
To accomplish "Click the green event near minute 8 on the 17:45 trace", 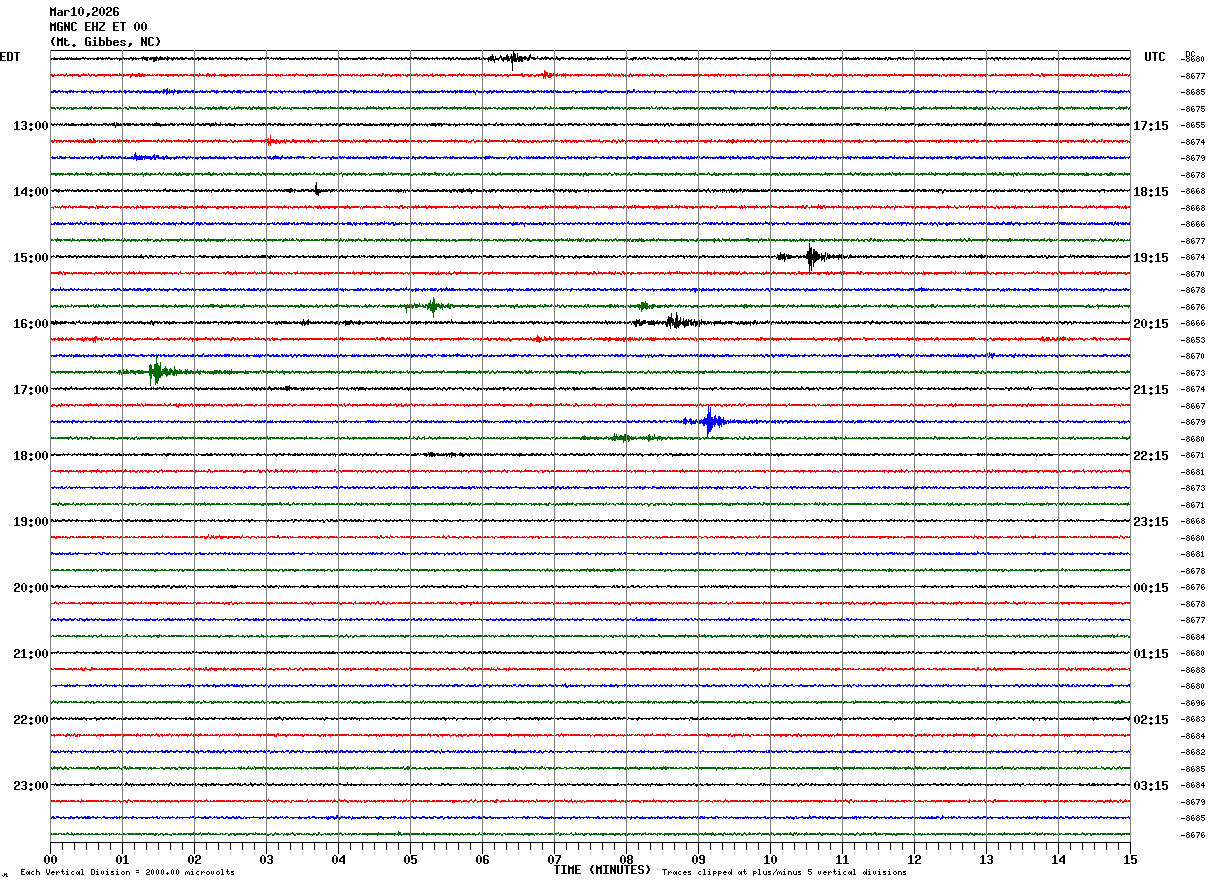I will (621, 437).
